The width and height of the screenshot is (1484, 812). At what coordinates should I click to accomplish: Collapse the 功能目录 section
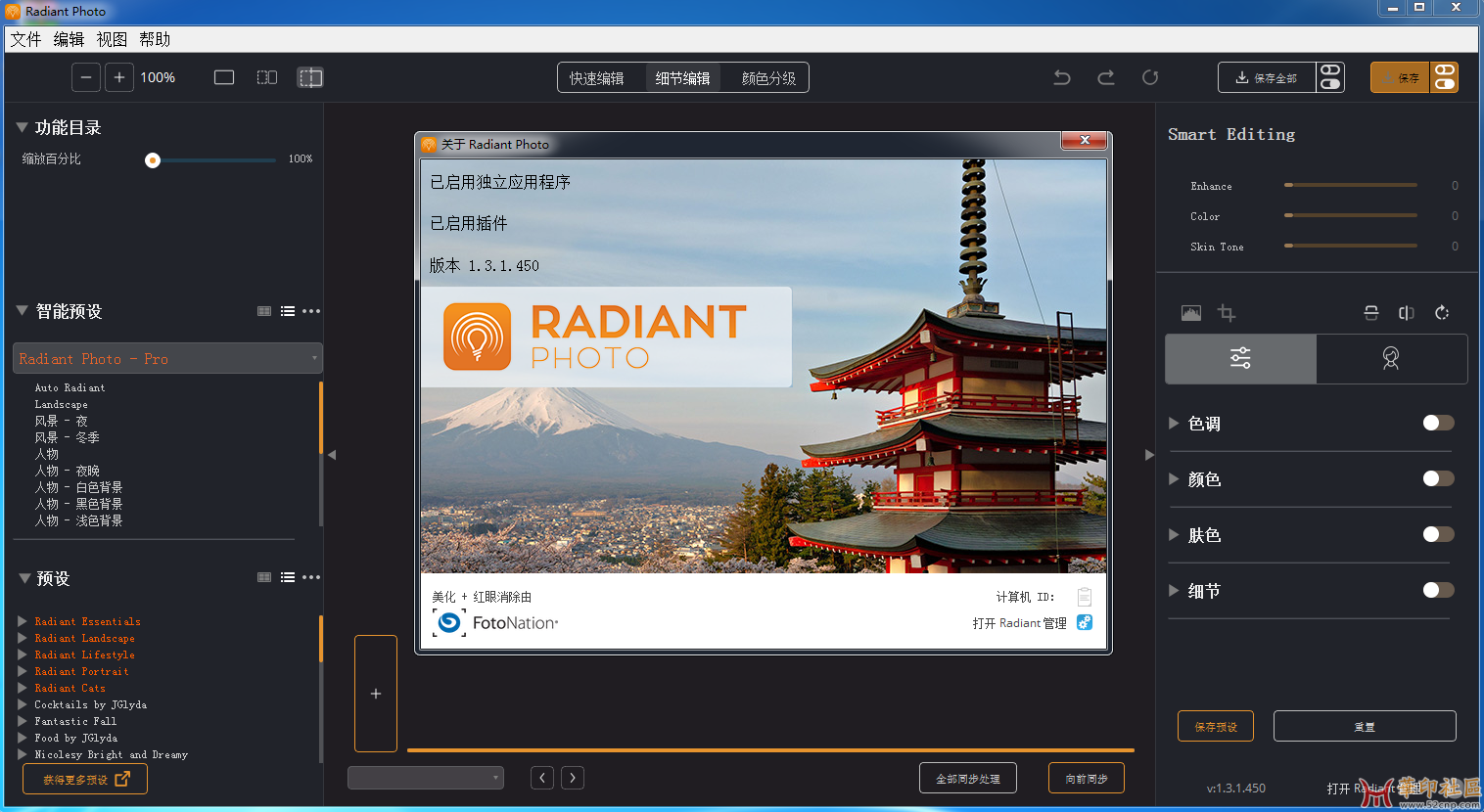(x=22, y=127)
